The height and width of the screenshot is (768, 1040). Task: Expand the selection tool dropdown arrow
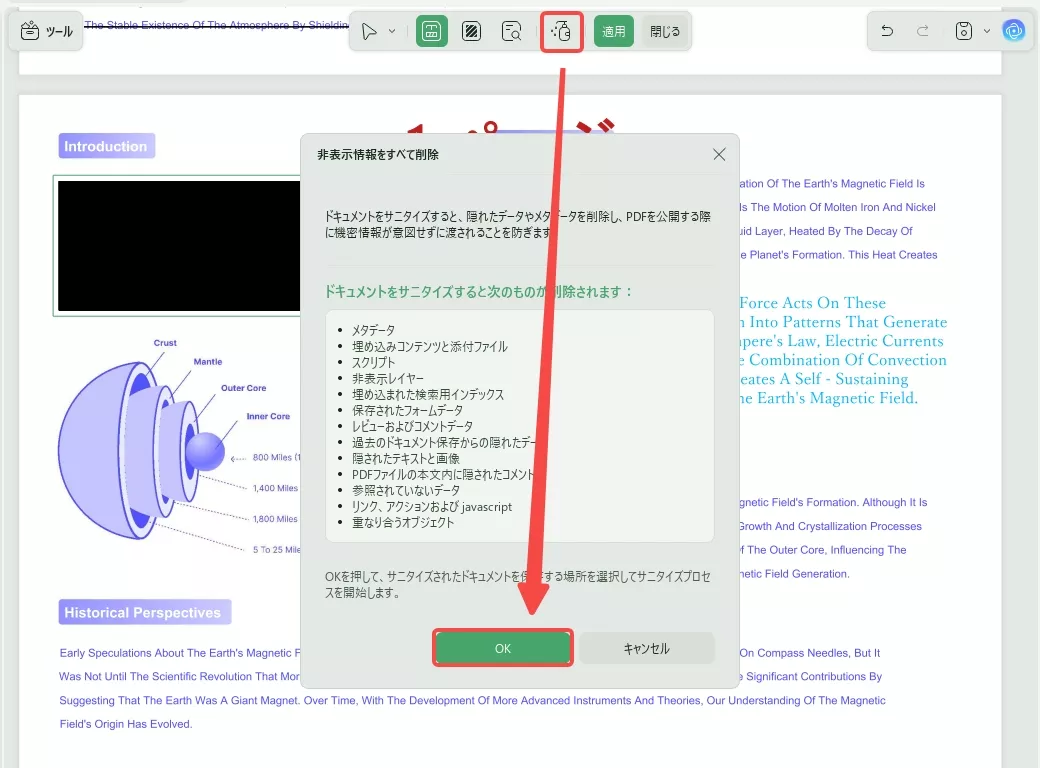[390, 31]
